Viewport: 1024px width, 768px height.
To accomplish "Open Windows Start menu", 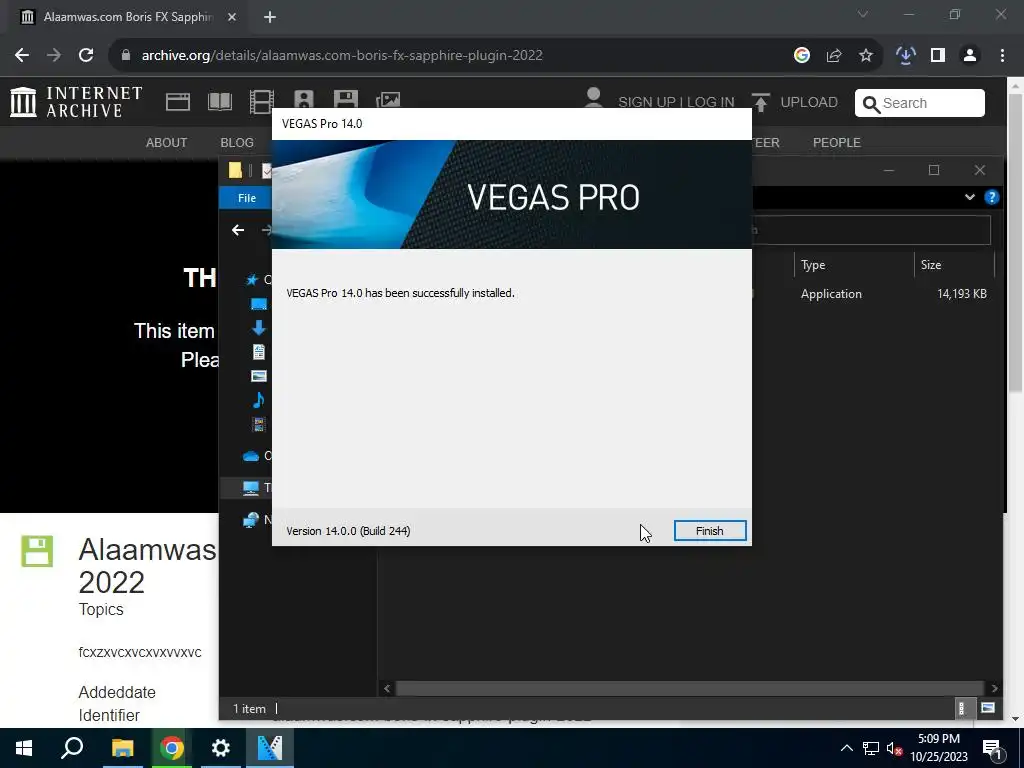I will tap(24, 748).
